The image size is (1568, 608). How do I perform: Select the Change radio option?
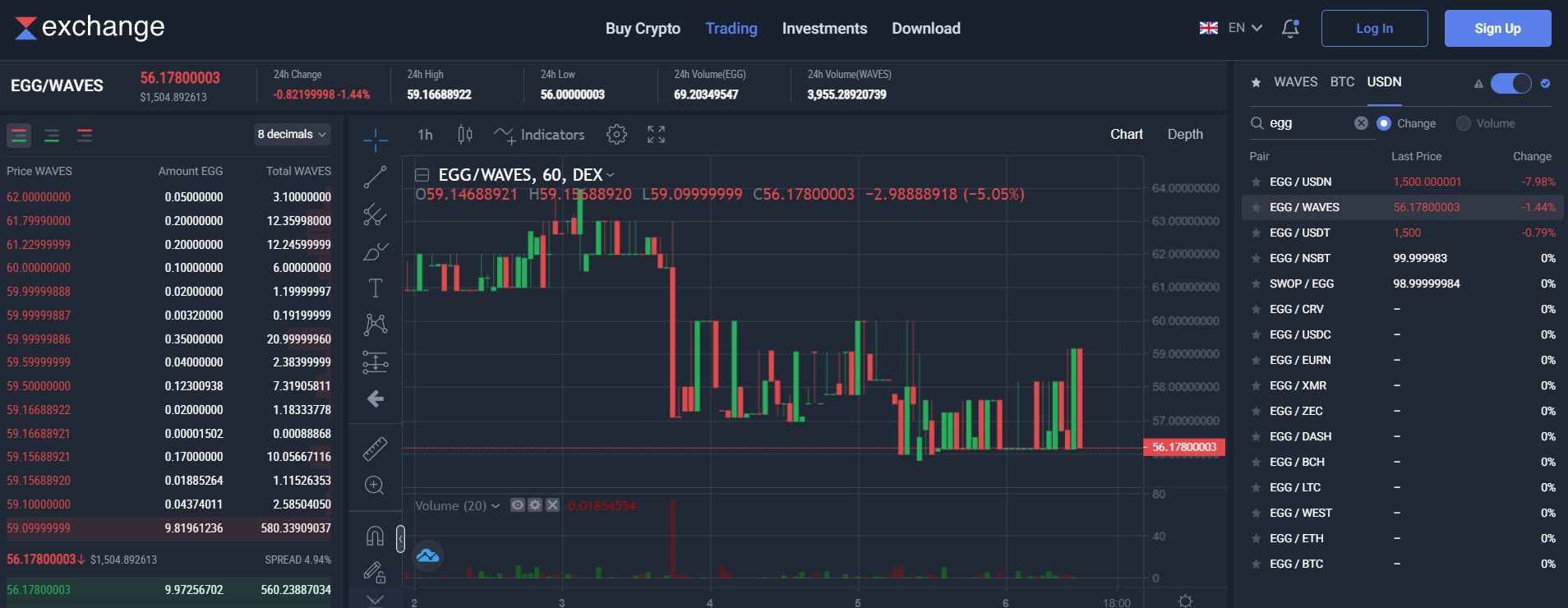pos(1383,123)
